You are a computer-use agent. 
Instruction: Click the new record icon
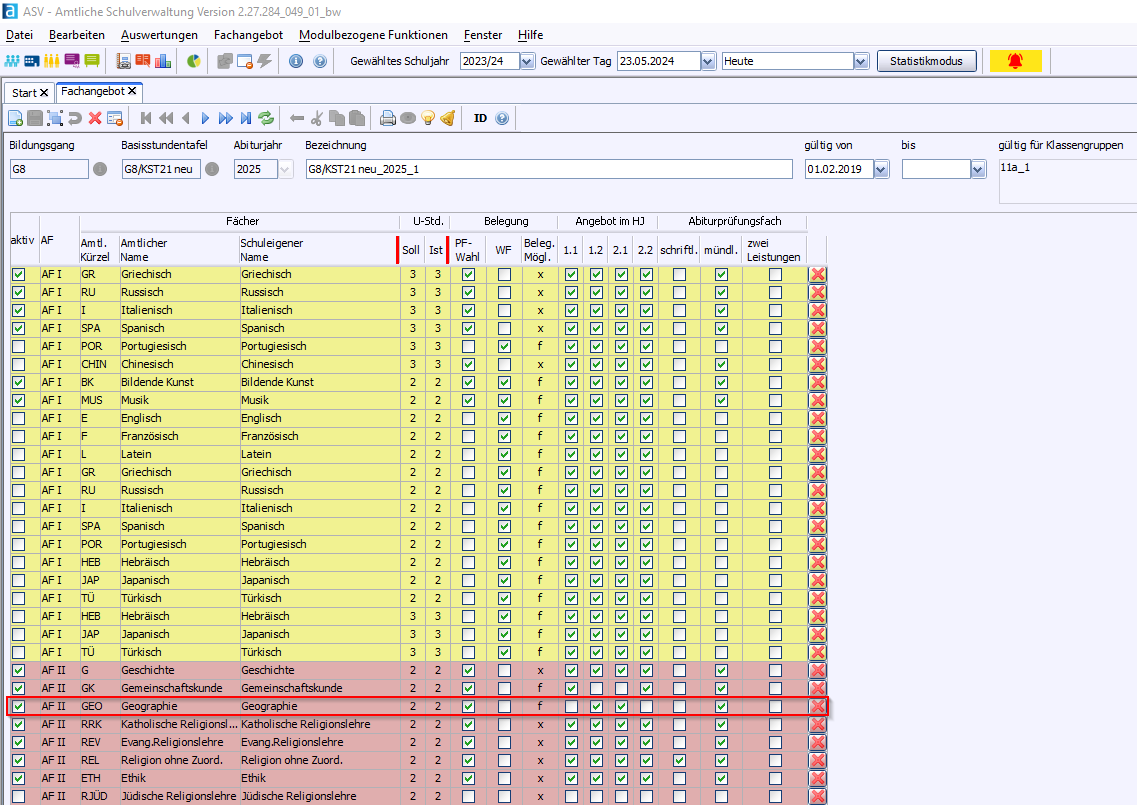[15, 118]
